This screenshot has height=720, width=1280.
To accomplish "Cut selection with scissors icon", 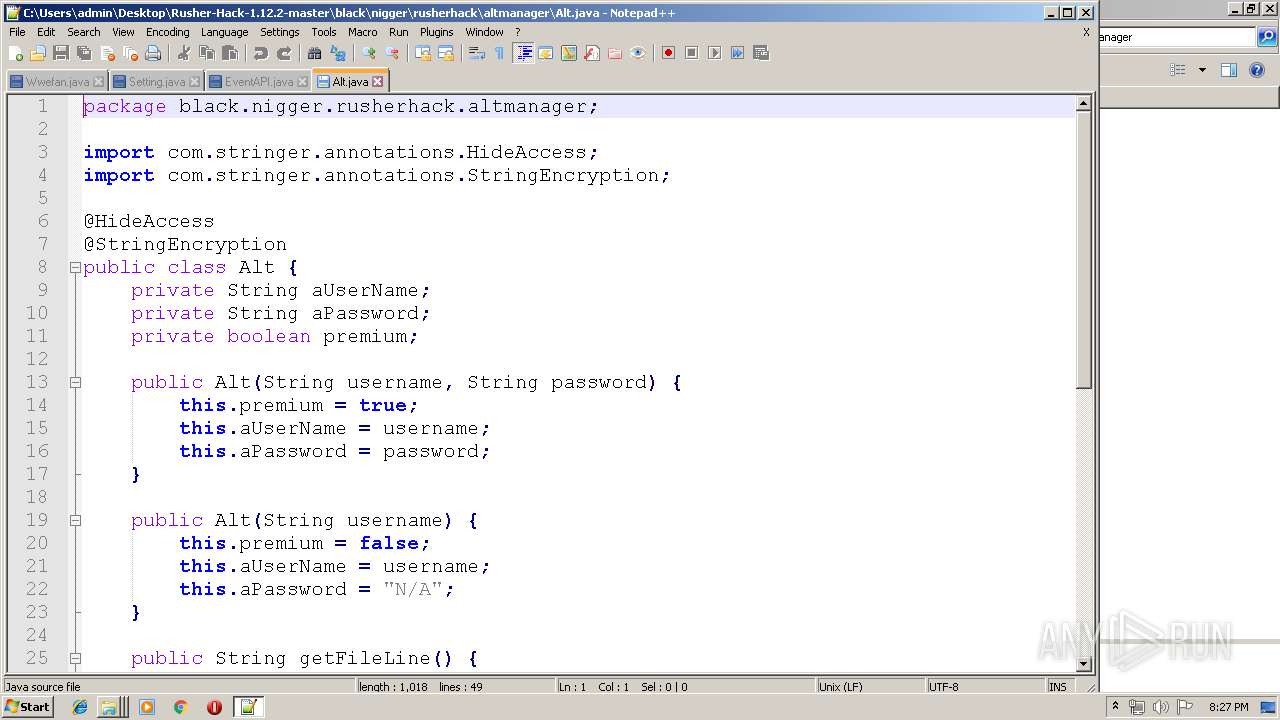I will coord(183,53).
